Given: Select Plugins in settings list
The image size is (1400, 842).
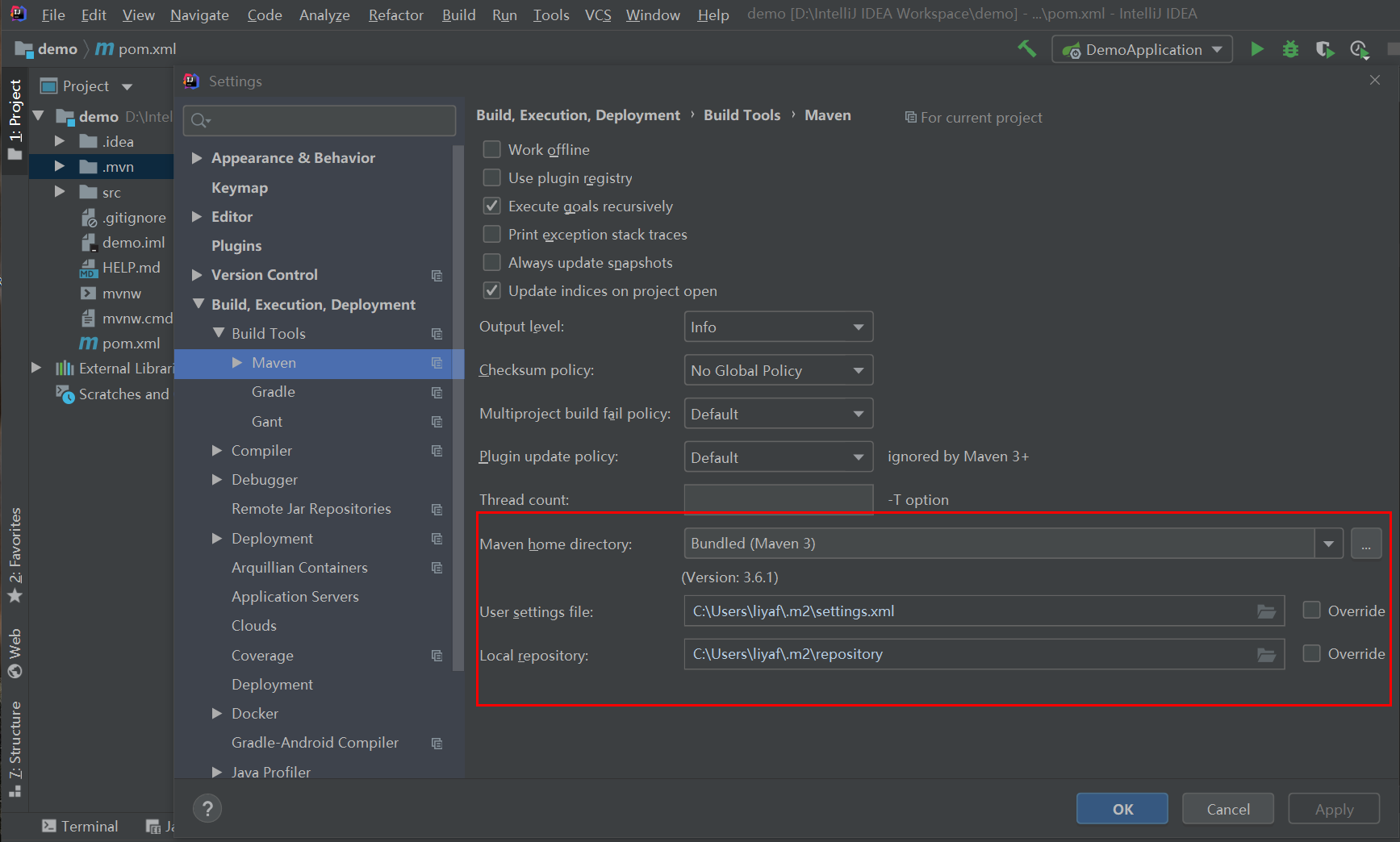Looking at the screenshot, I should (x=236, y=245).
